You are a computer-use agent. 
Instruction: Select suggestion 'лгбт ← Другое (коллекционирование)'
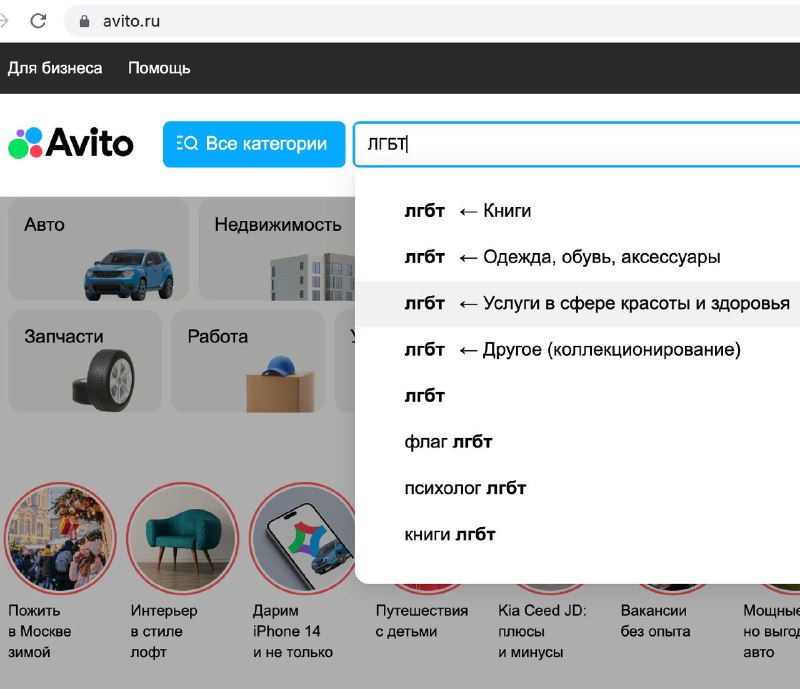pyautogui.click(x=577, y=350)
